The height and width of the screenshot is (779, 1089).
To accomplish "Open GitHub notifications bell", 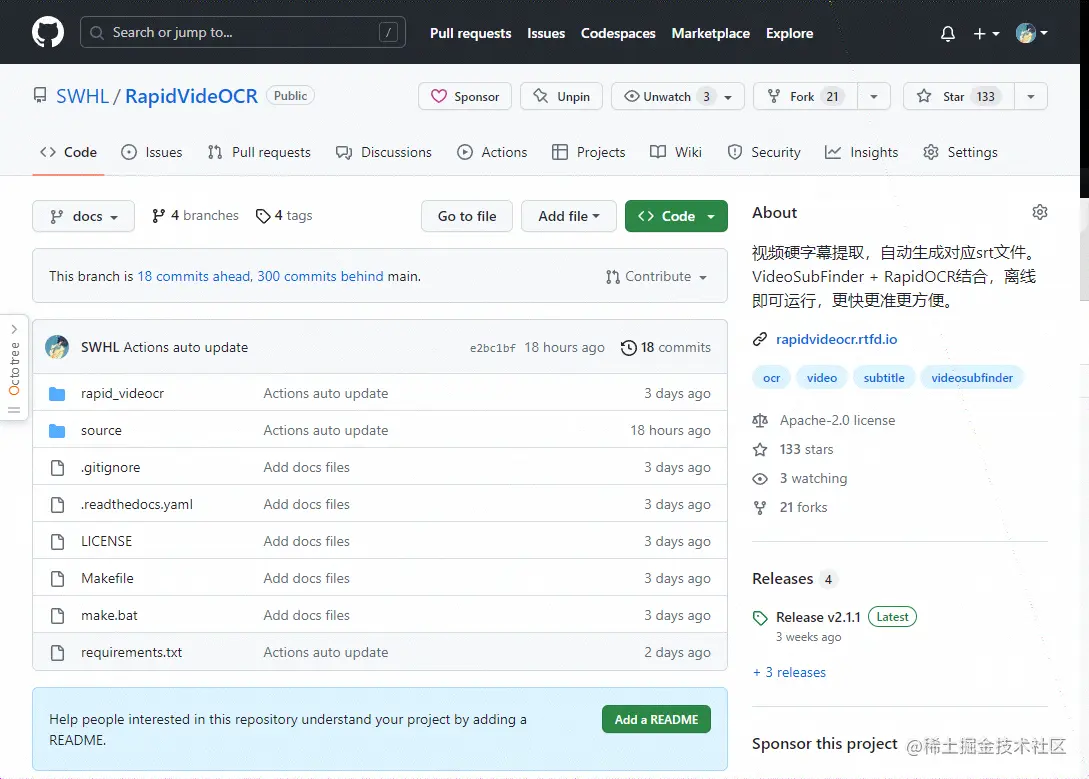I will (947, 33).
